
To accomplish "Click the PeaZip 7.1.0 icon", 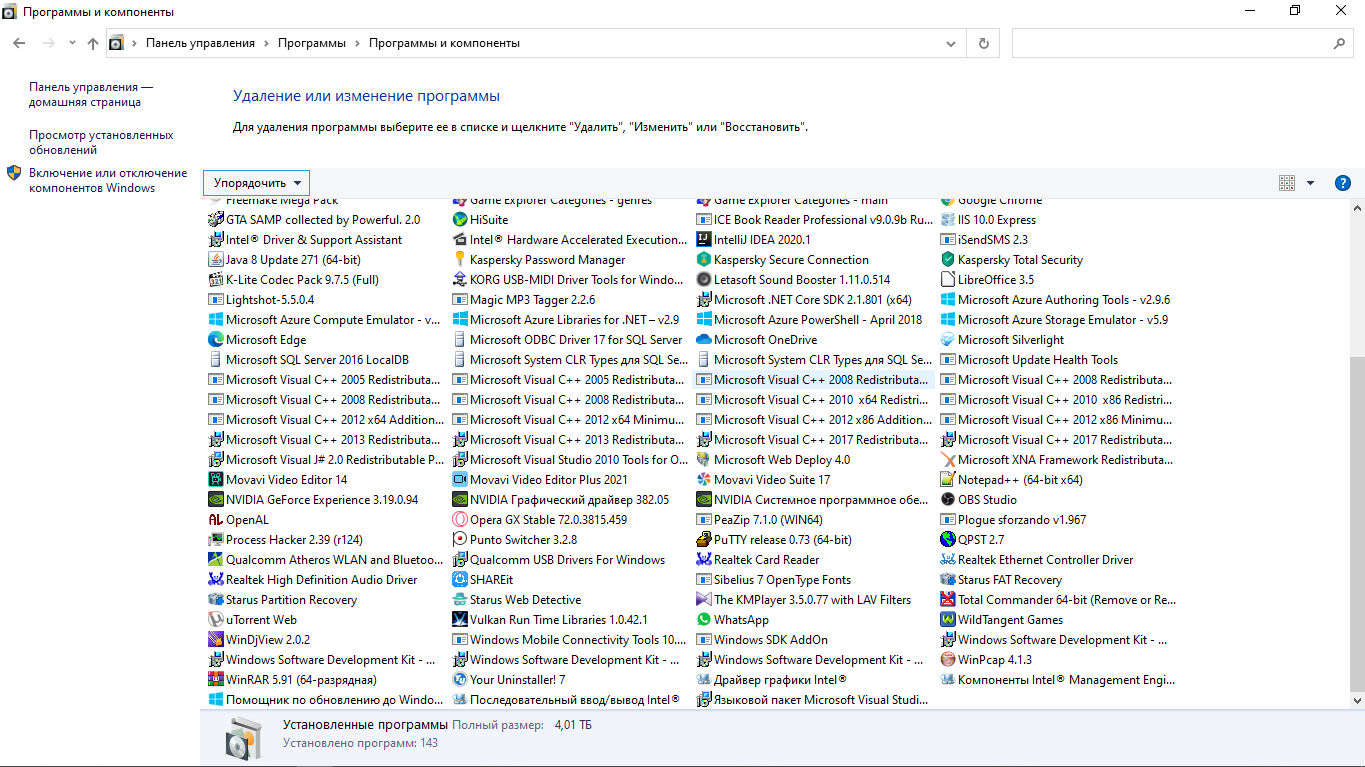I will tap(704, 520).
